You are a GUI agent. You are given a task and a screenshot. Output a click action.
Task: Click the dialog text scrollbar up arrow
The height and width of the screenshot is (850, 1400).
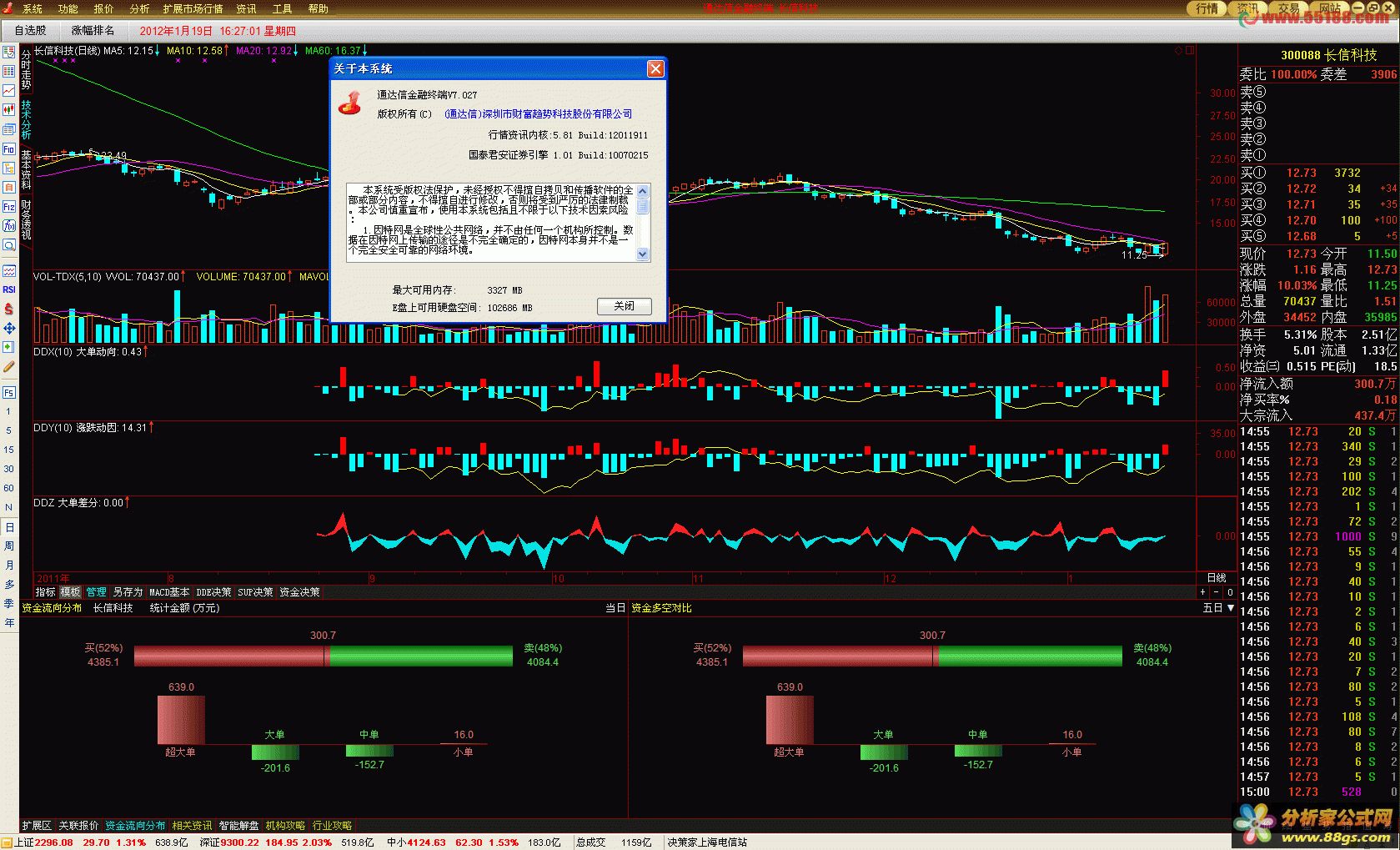click(x=643, y=191)
